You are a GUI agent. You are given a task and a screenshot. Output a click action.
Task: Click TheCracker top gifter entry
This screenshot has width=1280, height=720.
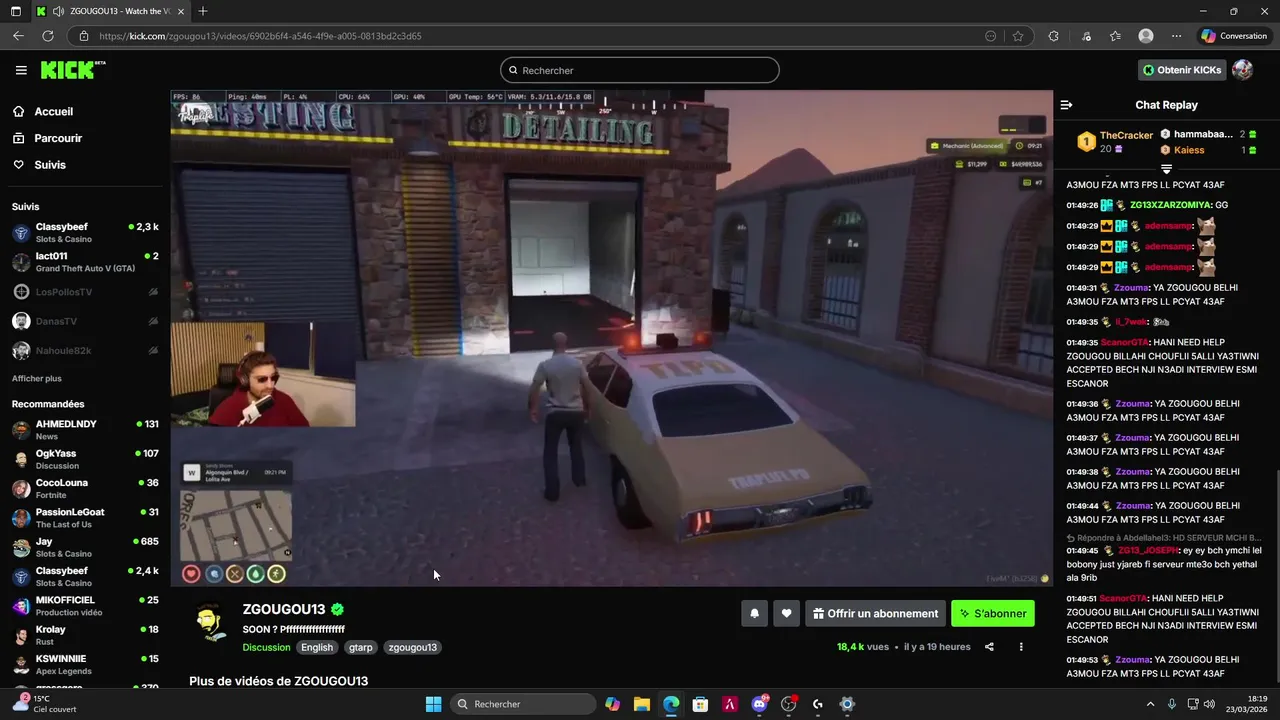tap(1116, 142)
